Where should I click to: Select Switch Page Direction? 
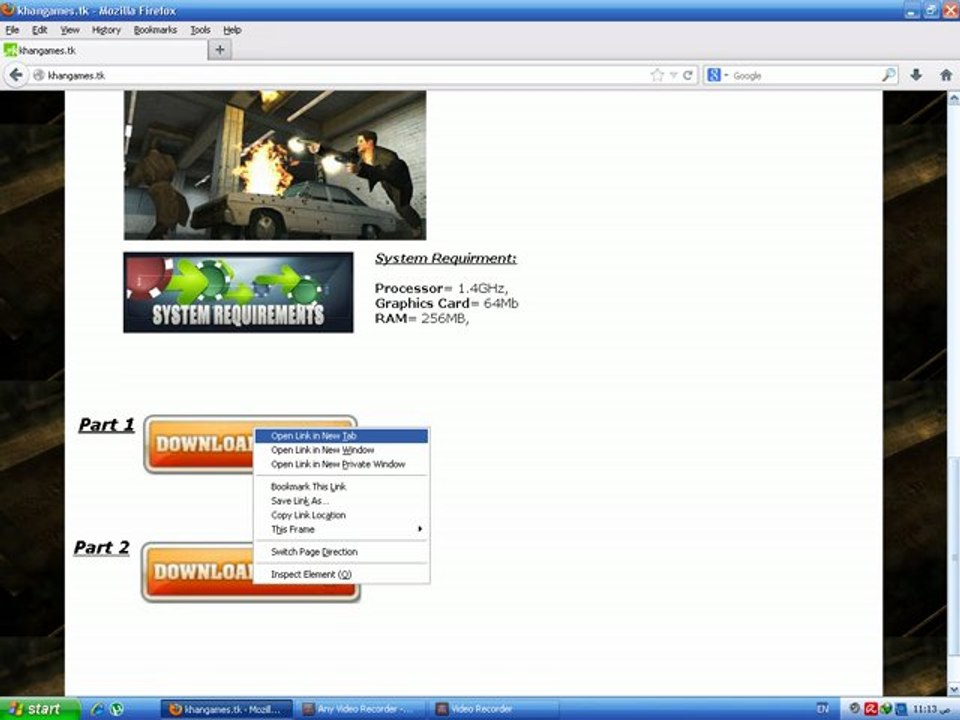pyautogui.click(x=342, y=552)
